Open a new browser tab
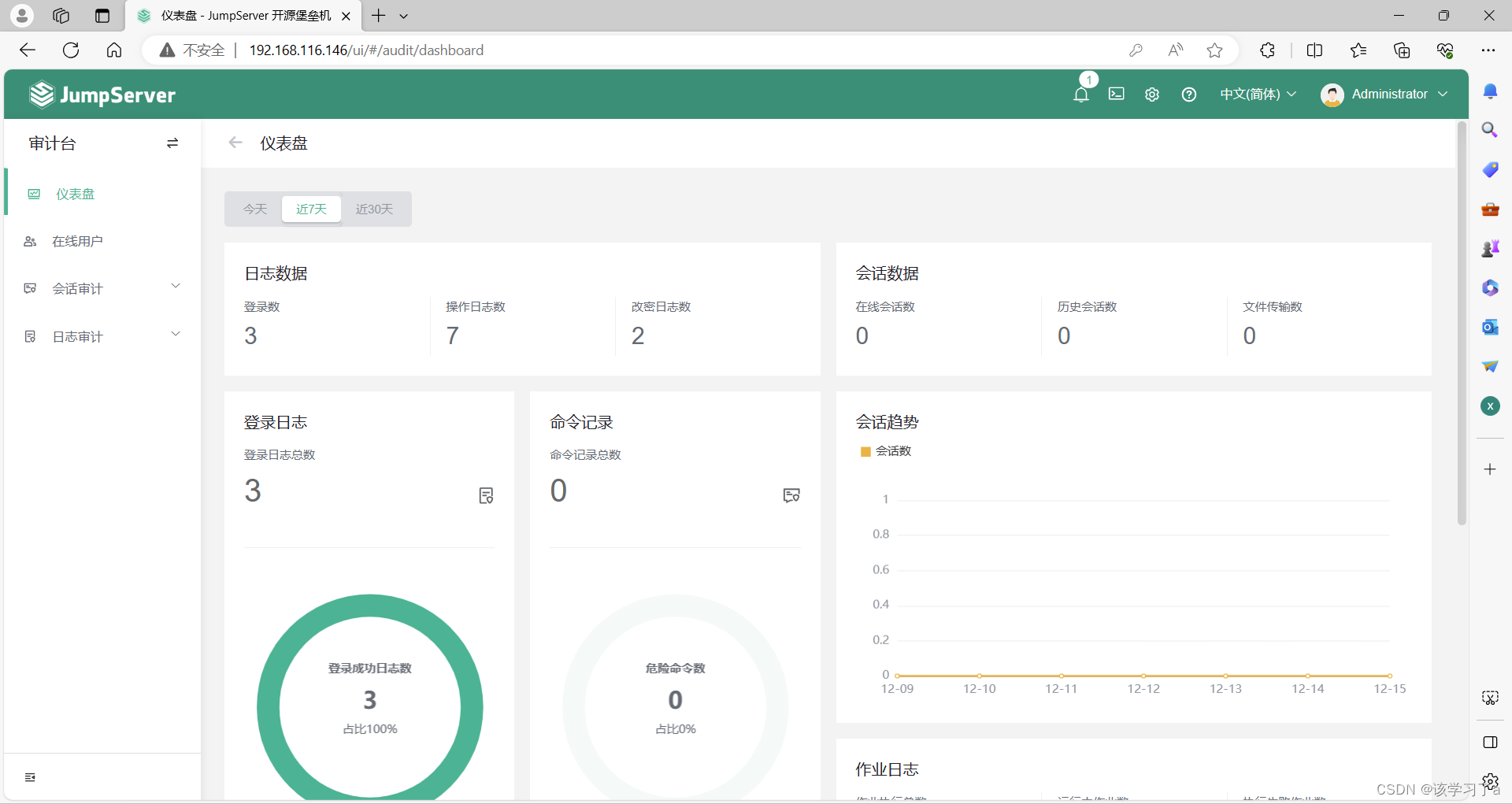 click(x=379, y=16)
